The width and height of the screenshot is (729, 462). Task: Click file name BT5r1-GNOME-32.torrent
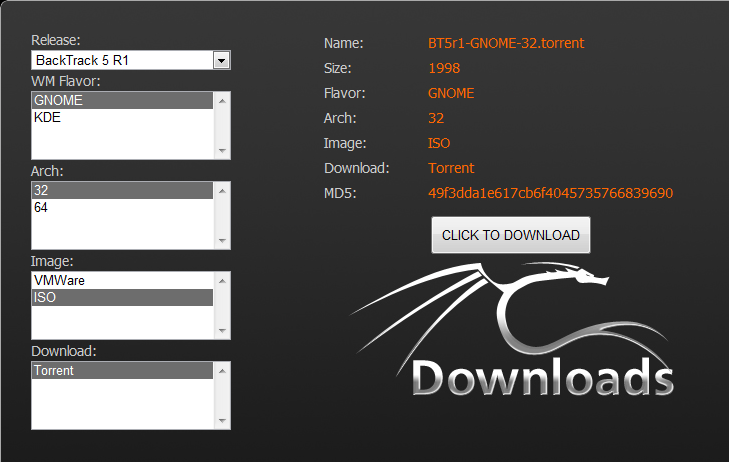pyautogui.click(x=506, y=43)
